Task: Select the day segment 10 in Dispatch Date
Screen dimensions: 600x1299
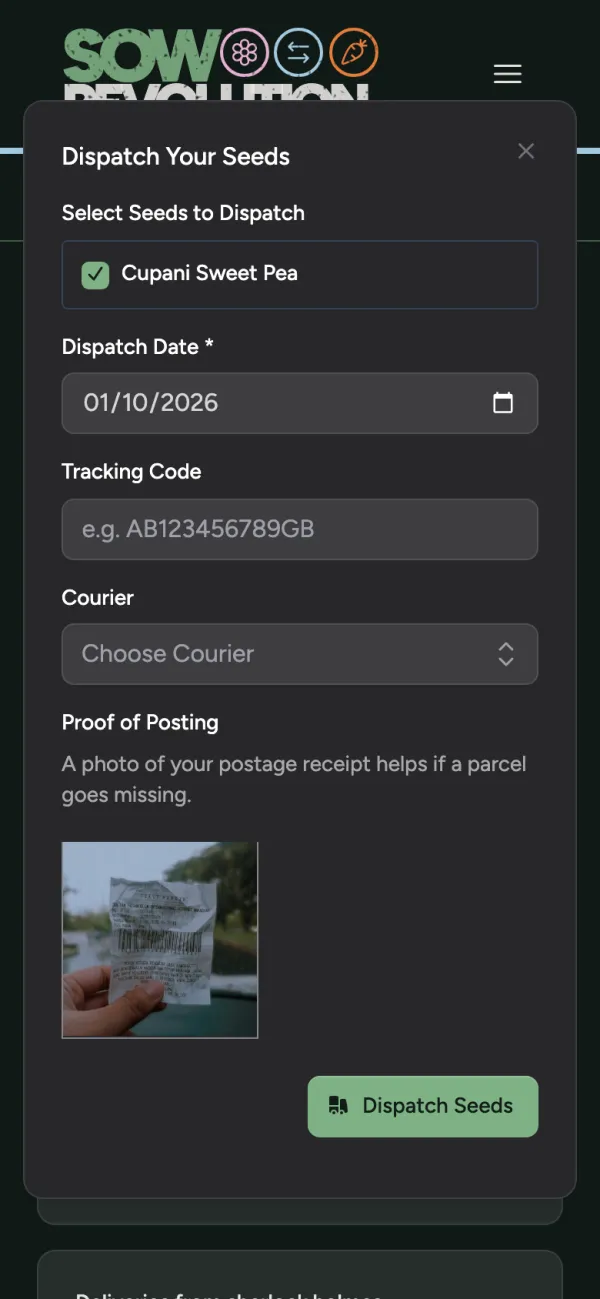Action: click(x=128, y=403)
